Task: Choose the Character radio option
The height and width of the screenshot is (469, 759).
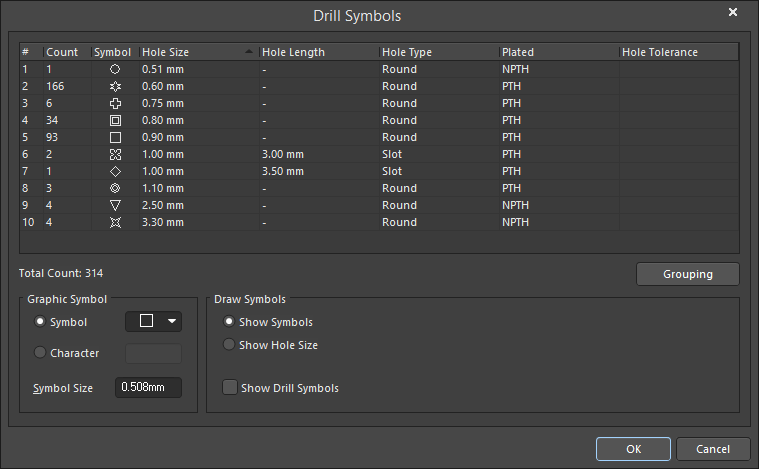Action: (x=40, y=353)
